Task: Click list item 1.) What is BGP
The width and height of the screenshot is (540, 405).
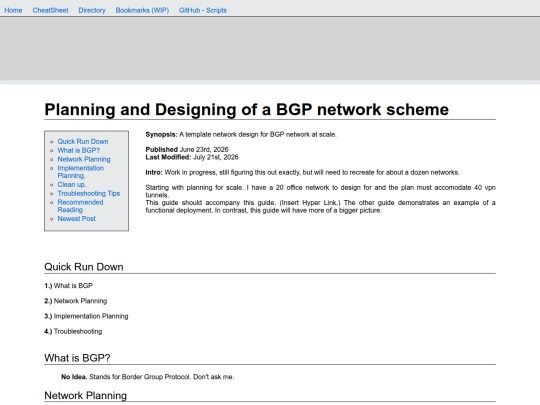Action: (69, 286)
